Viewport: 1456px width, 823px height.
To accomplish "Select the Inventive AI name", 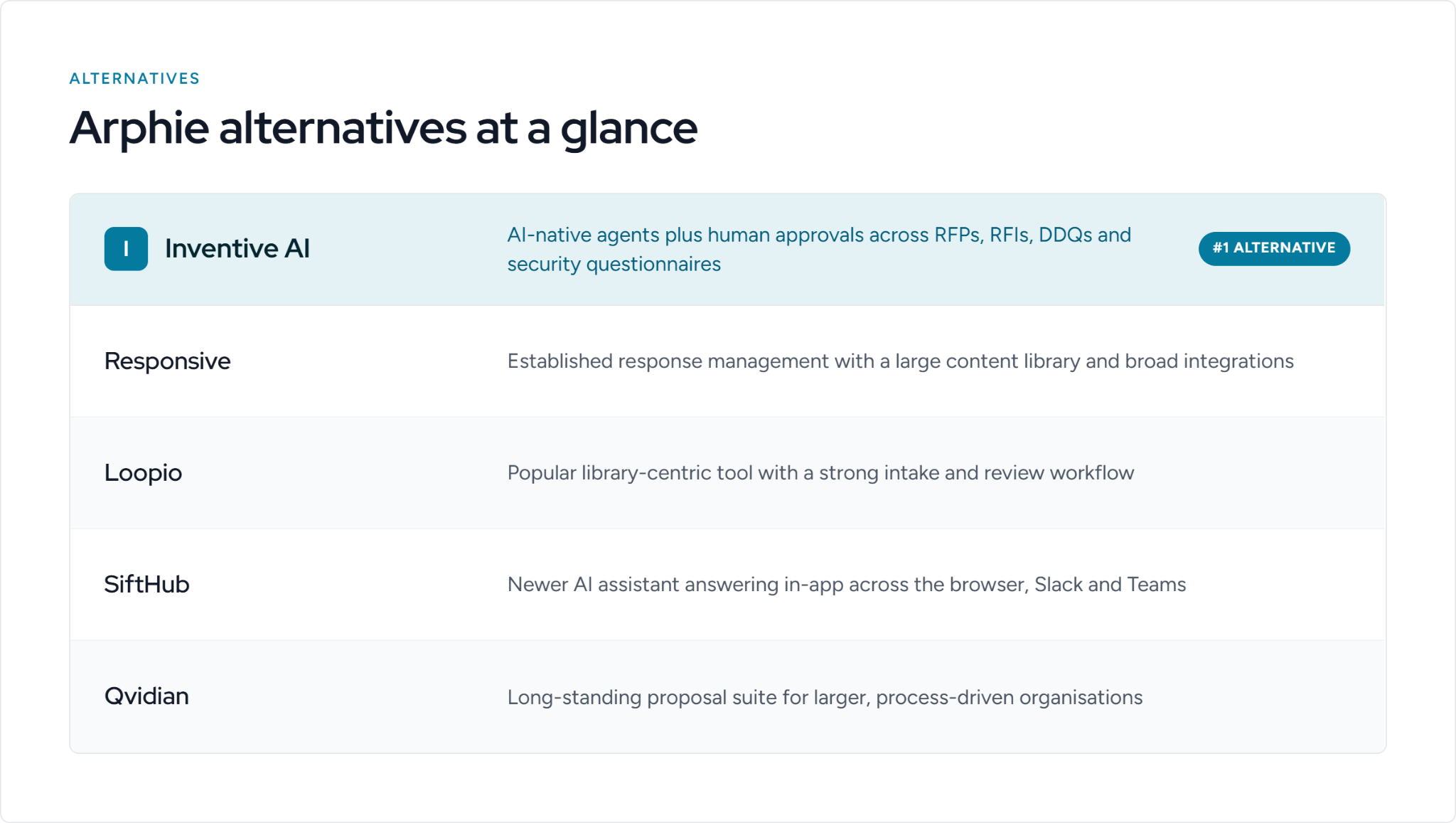I will (237, 249).
